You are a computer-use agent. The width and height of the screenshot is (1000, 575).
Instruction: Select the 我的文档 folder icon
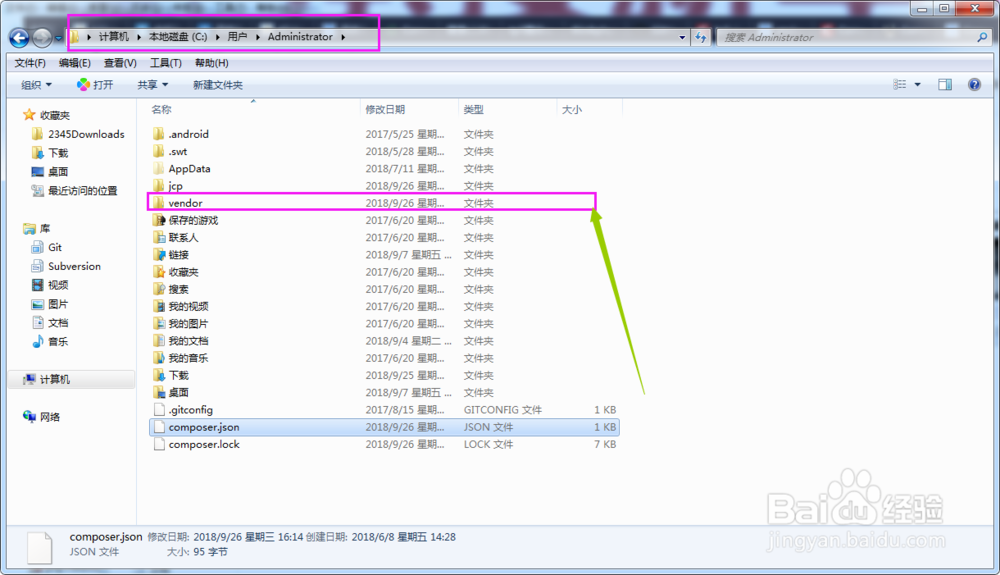[x=159, y=340]
